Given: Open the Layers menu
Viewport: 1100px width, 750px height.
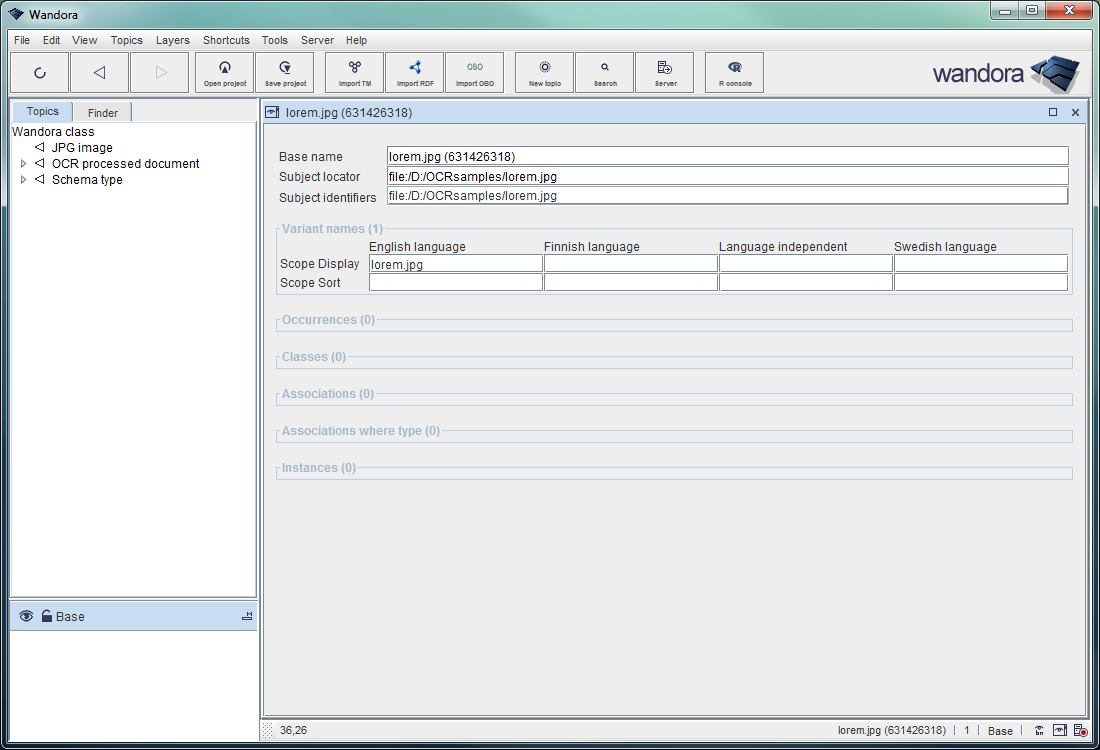Looking at the screenshot, I should coord(172,41).
